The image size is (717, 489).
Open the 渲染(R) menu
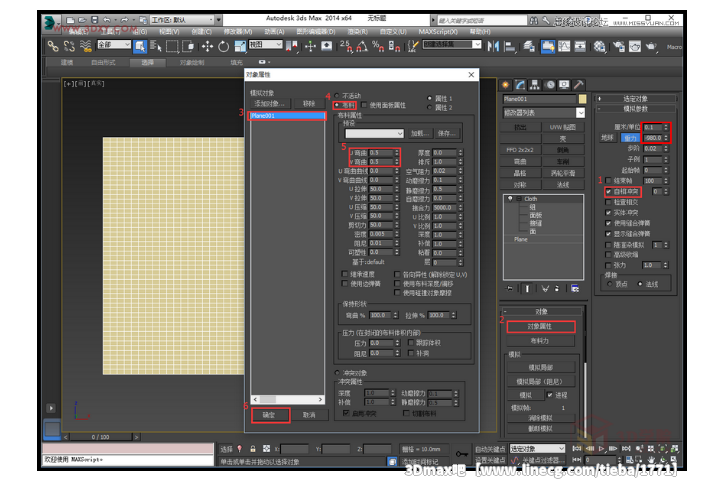(357, 32)
